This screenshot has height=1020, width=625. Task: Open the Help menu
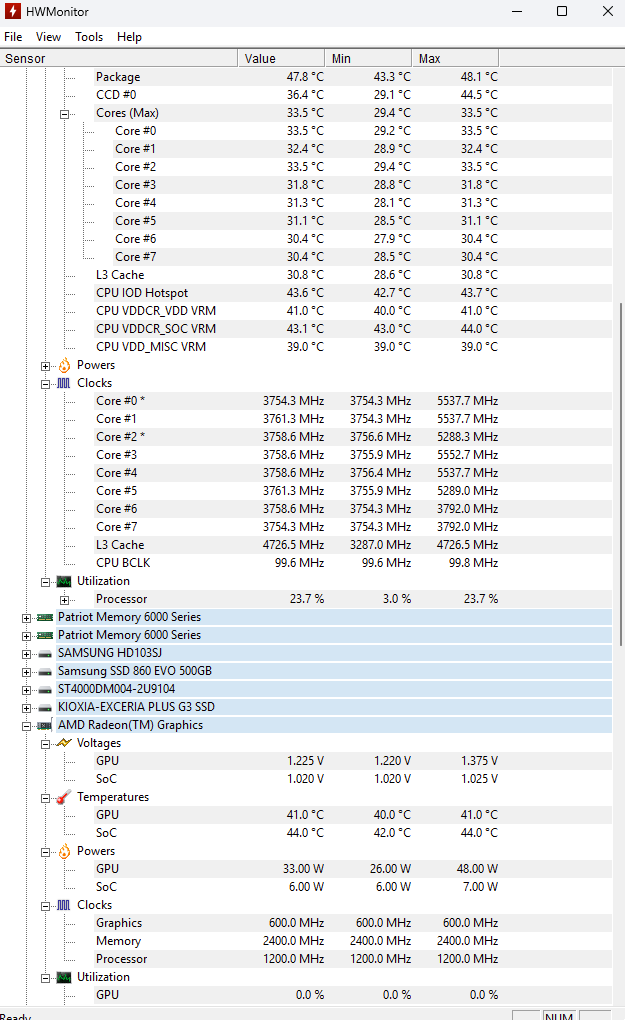(x=129, y=37)
